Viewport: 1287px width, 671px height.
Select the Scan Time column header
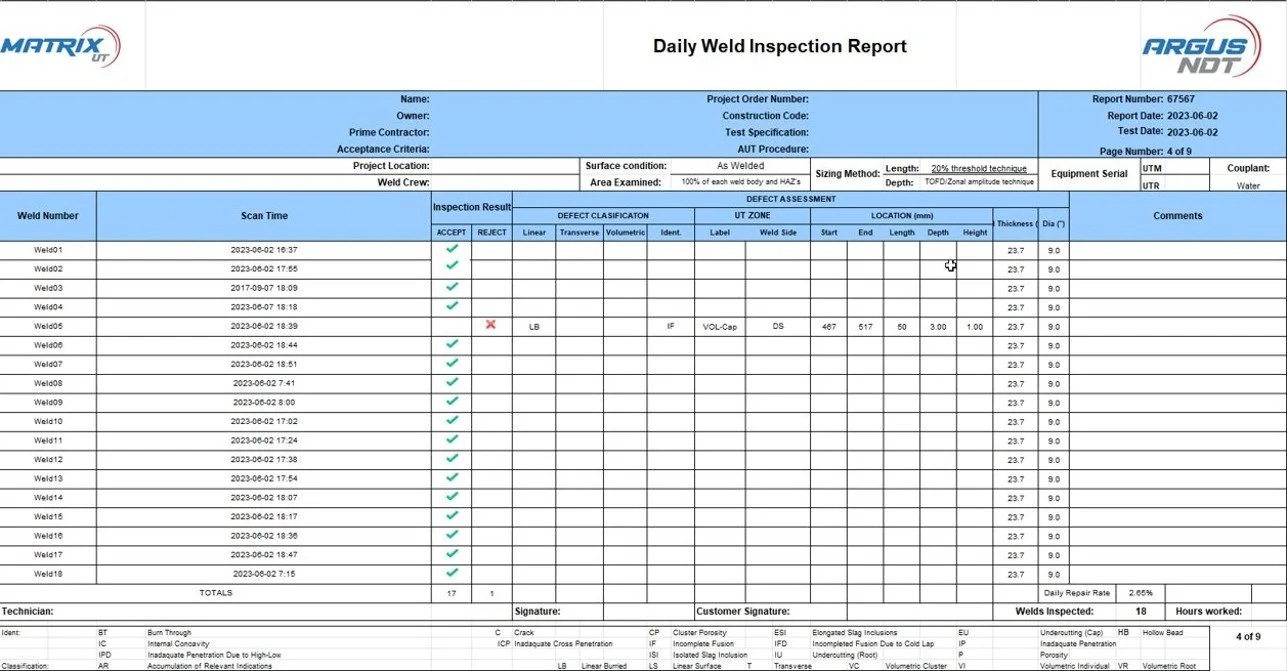(x=264, y=216)
